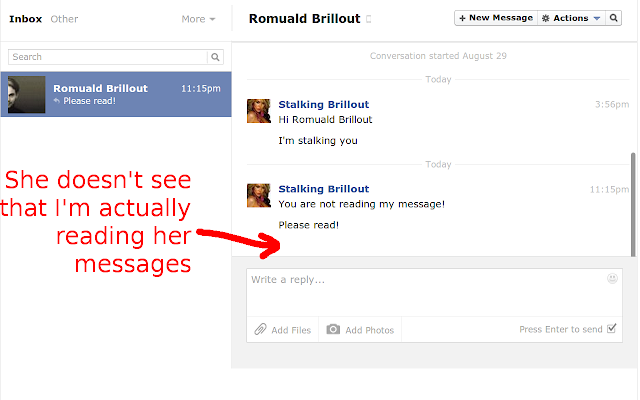Open the Actions dropdown arrow
Screen dimensions: 640x400
coord(597,18)
